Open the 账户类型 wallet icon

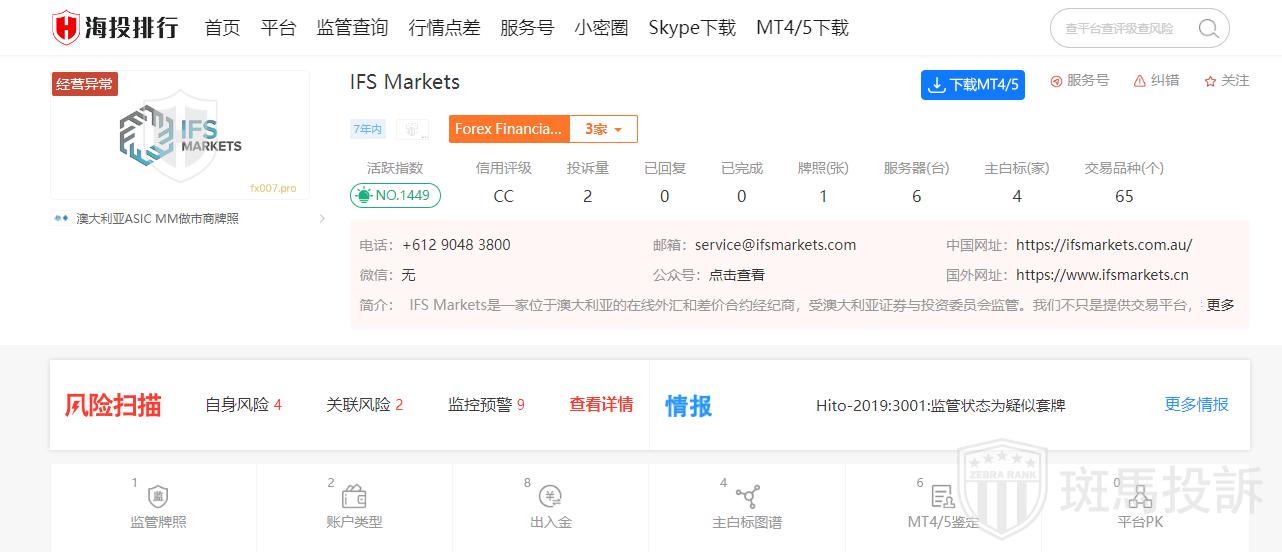354,497
